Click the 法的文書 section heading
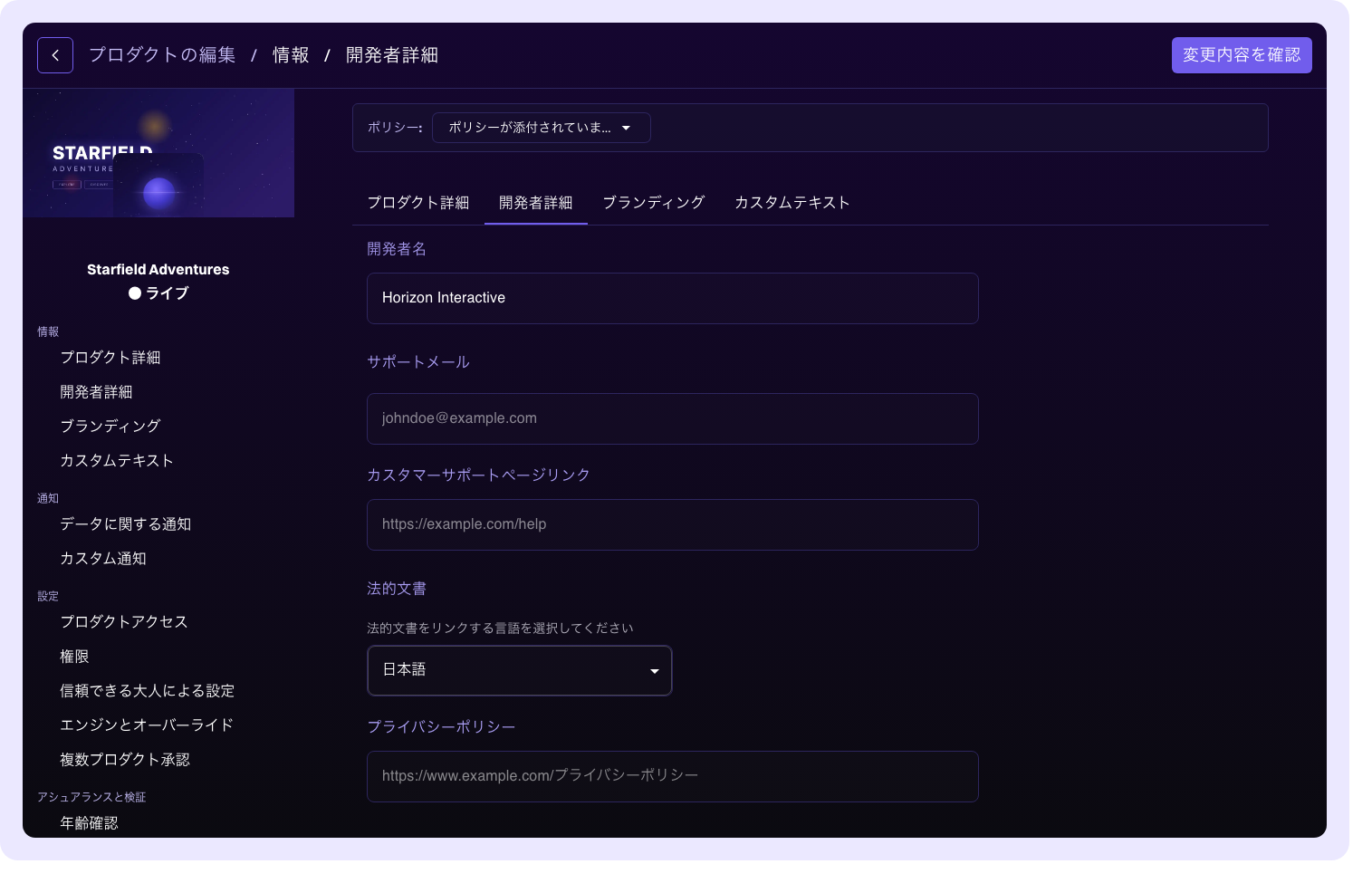The width and height of the screenshot is (1372, 883). (397, 589)
